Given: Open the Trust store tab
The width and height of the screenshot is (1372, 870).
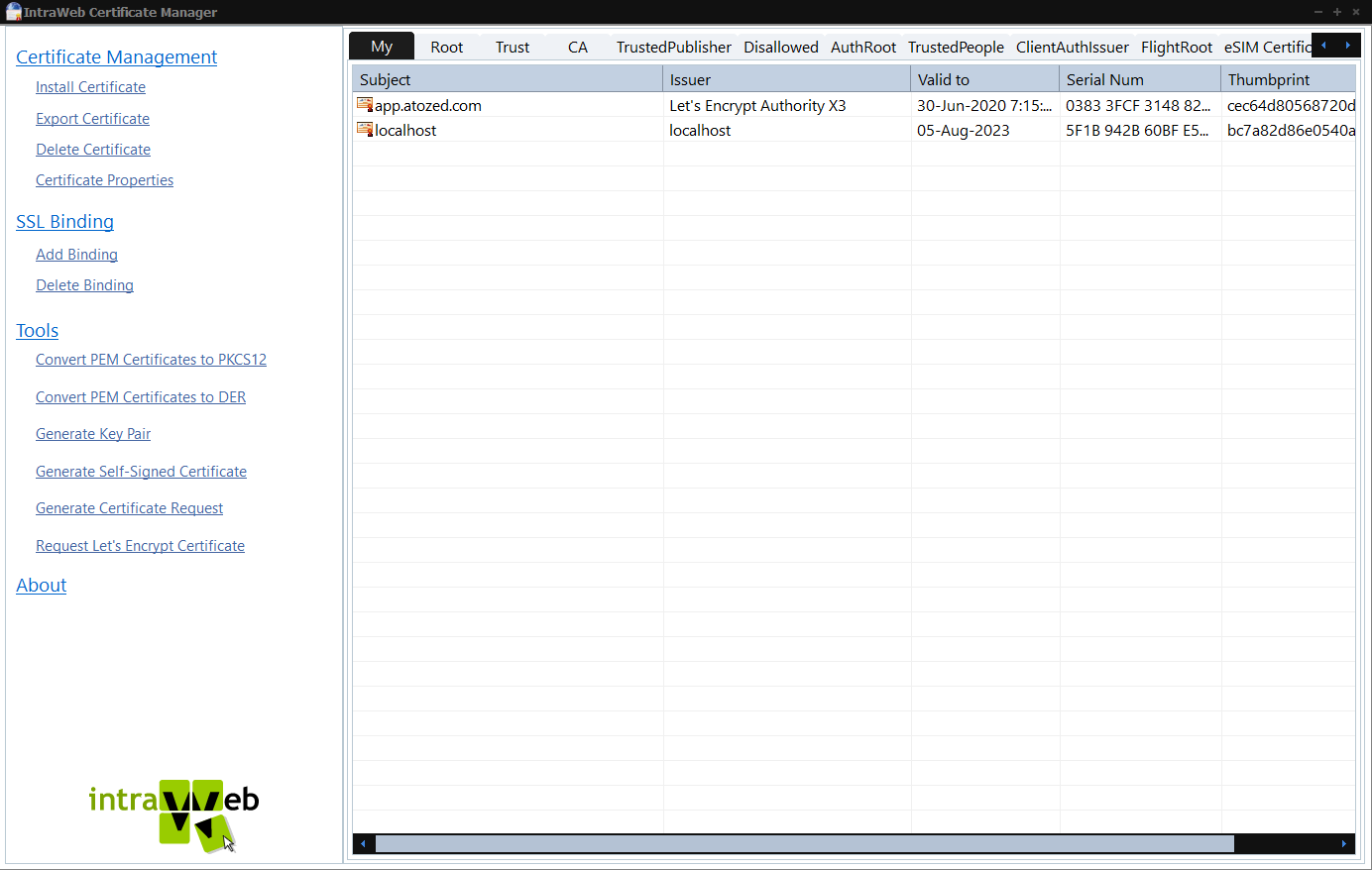Looking at the screenshot, I should pos(513,47).
